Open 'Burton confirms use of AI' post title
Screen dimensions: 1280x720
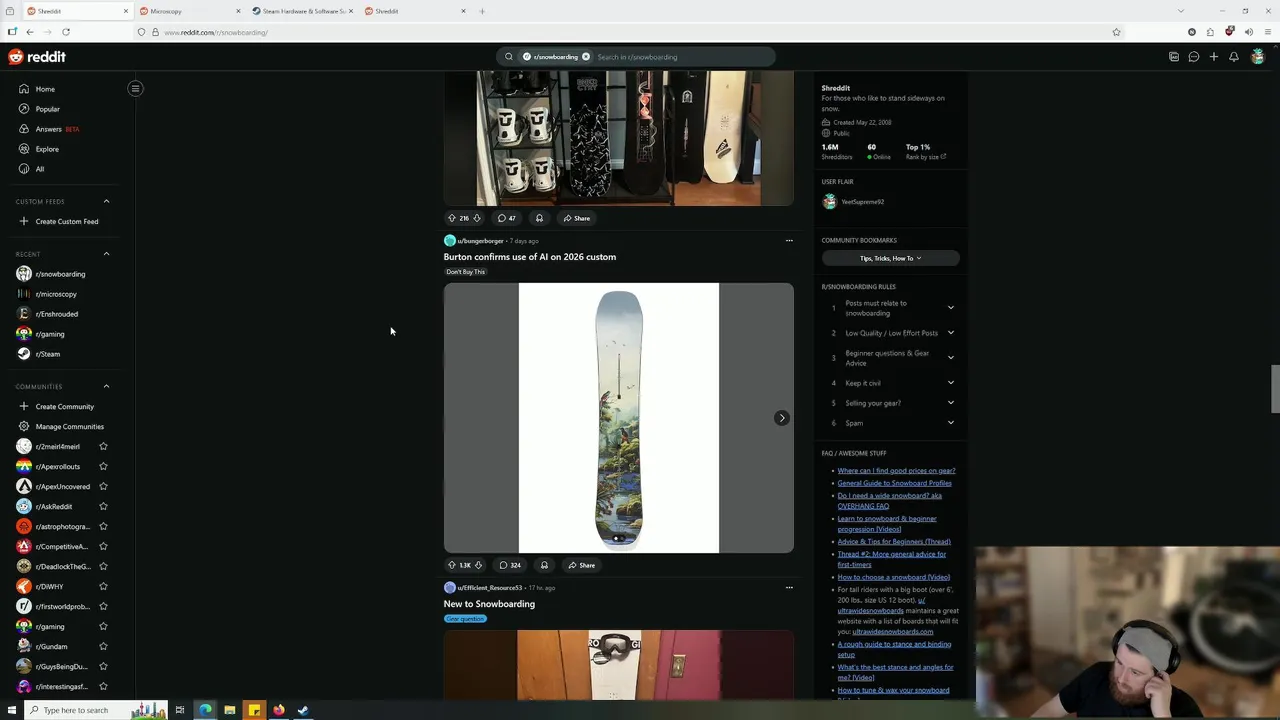[x=530, y=257]
